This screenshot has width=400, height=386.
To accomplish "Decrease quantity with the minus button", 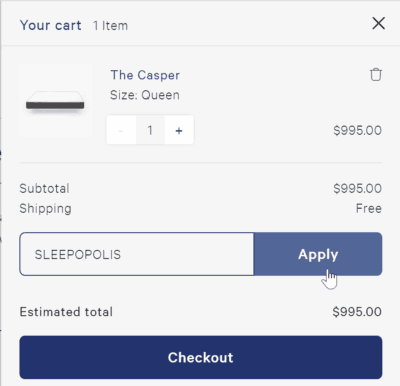I will (x=121, y=130).
